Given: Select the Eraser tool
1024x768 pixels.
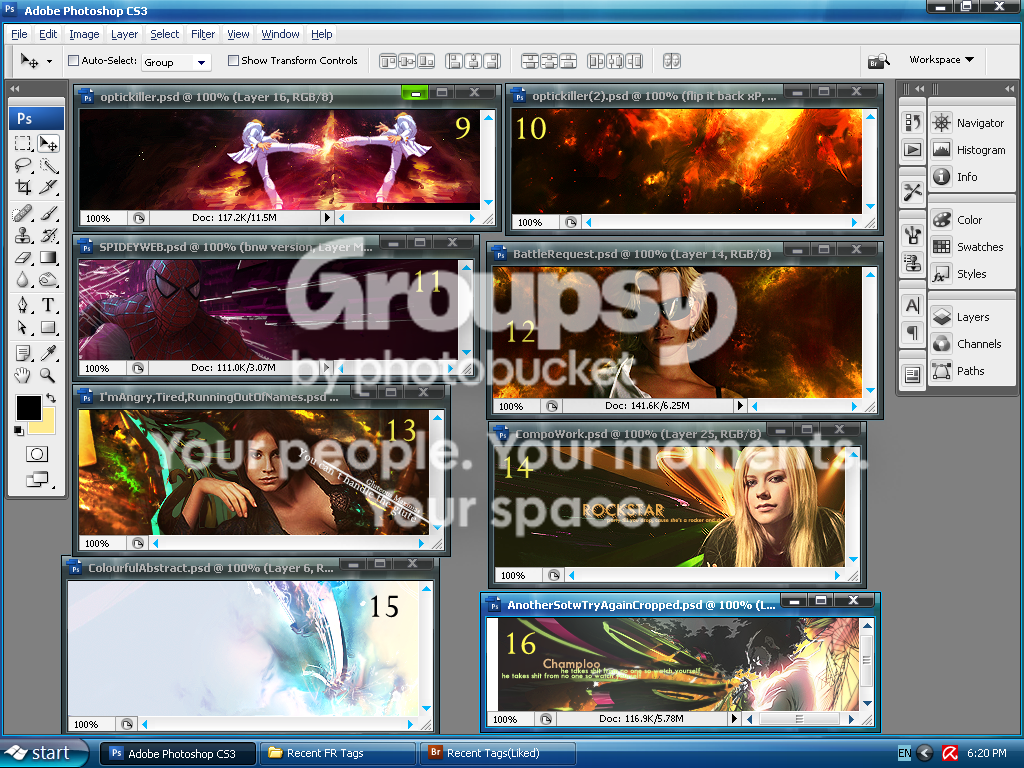Looking at the screenshot, I should tap(23, 257).
